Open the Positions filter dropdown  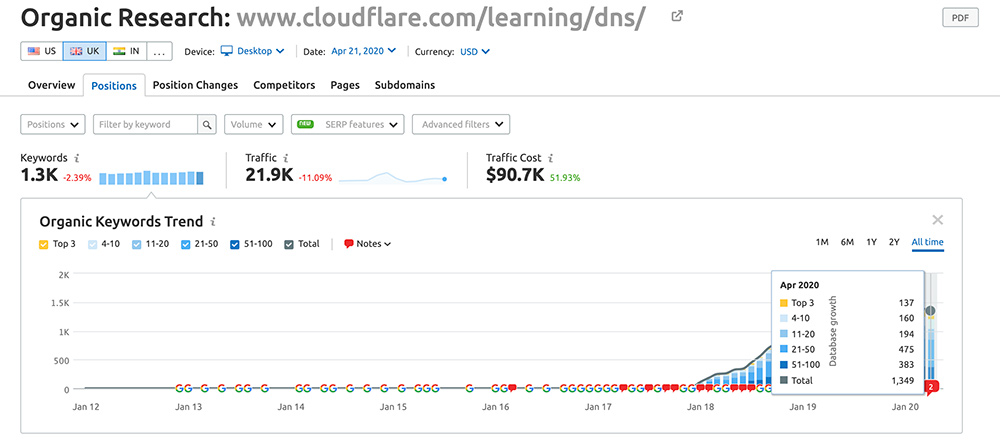(53, 124)
